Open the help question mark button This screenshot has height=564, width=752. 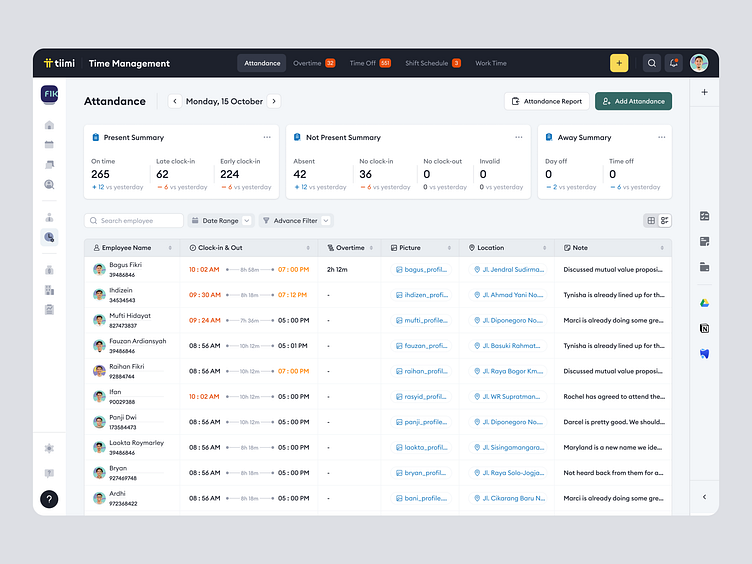tap(49, 499)
